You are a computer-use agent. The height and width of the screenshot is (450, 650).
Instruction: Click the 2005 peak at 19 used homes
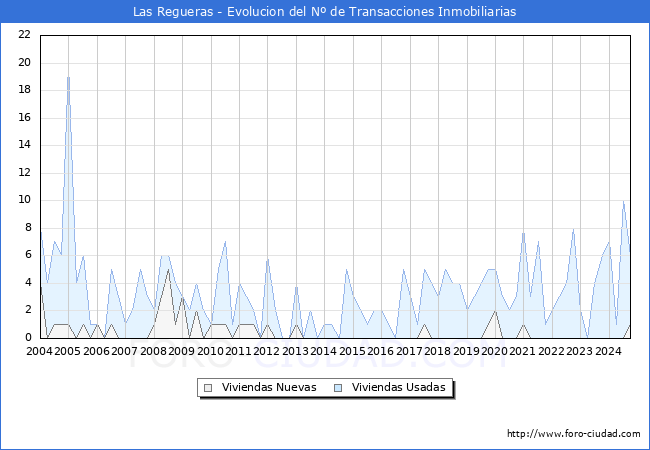[x=68, y=77]
